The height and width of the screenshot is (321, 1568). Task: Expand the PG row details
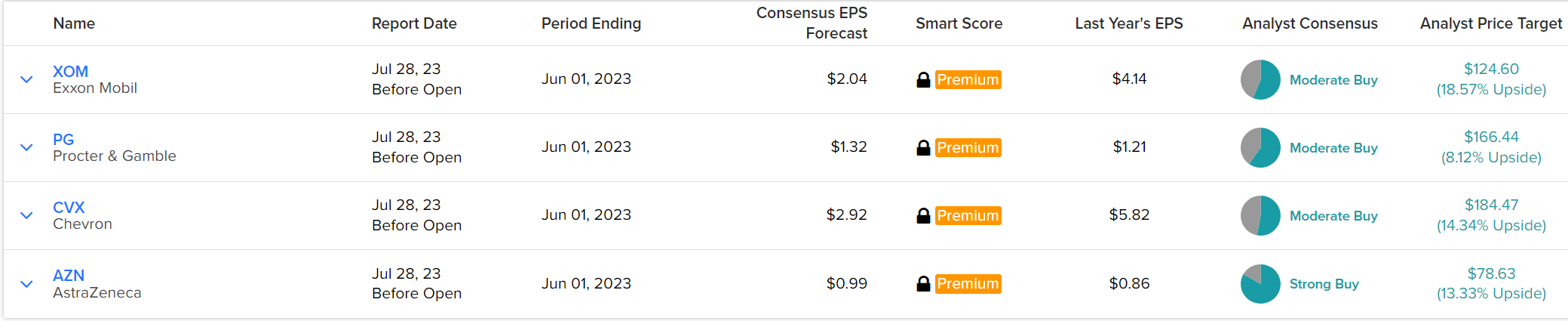pyautogui.click(x=26, y=147)
